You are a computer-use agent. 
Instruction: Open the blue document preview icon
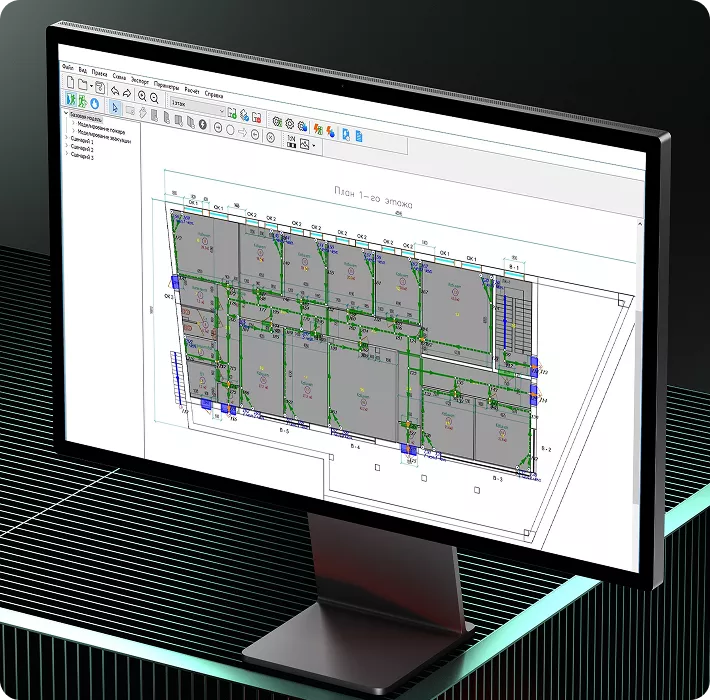(346, 134)
